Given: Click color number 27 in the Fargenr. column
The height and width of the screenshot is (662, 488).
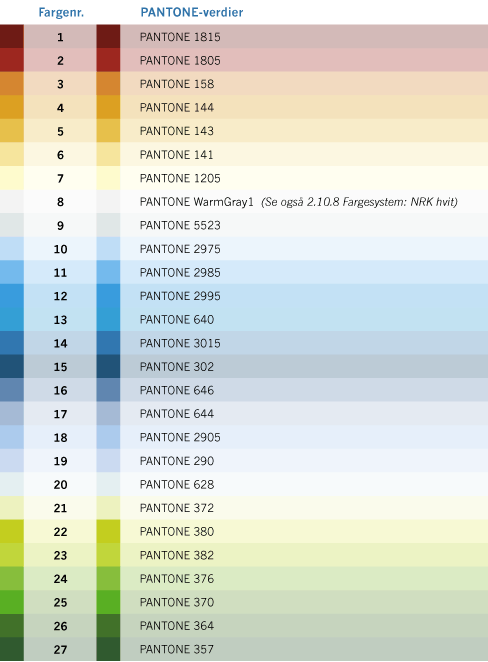Looking at the screenshot, I should [60, 650].
